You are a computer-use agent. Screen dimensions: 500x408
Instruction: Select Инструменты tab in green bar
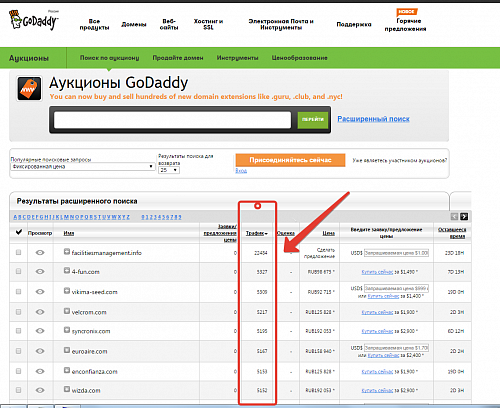point(237,58)
